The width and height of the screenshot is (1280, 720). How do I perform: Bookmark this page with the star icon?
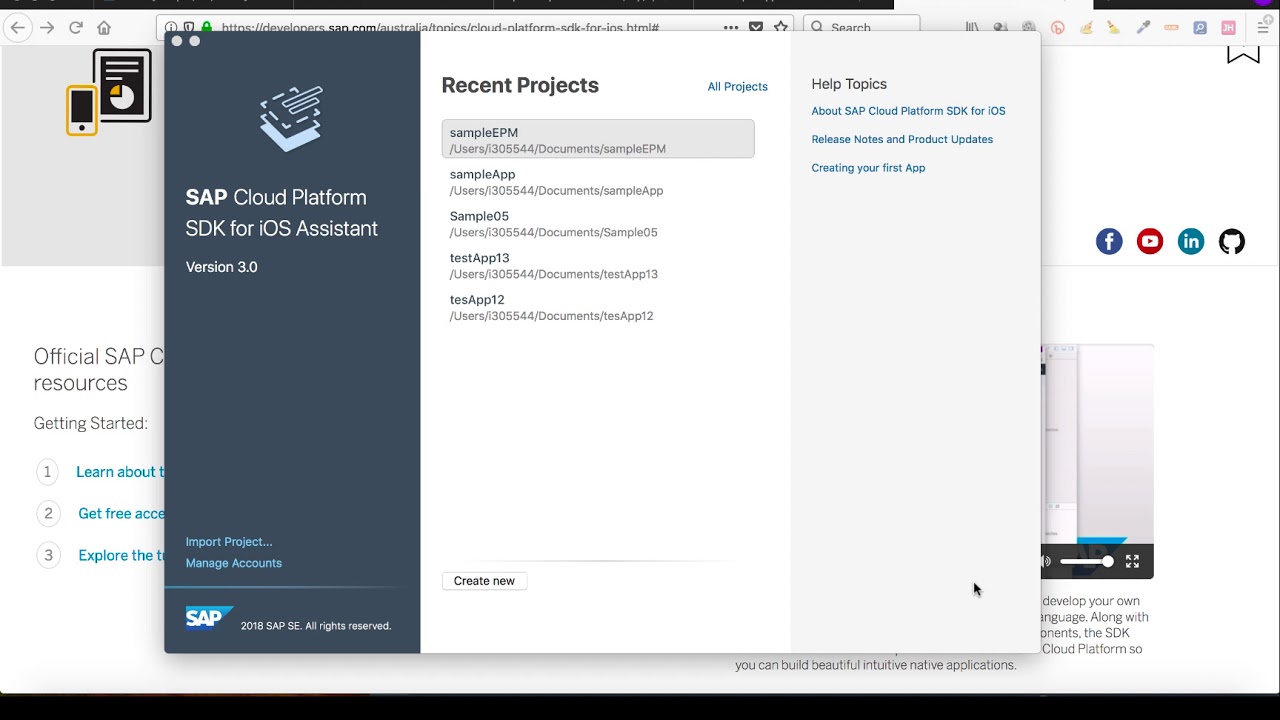781,28
